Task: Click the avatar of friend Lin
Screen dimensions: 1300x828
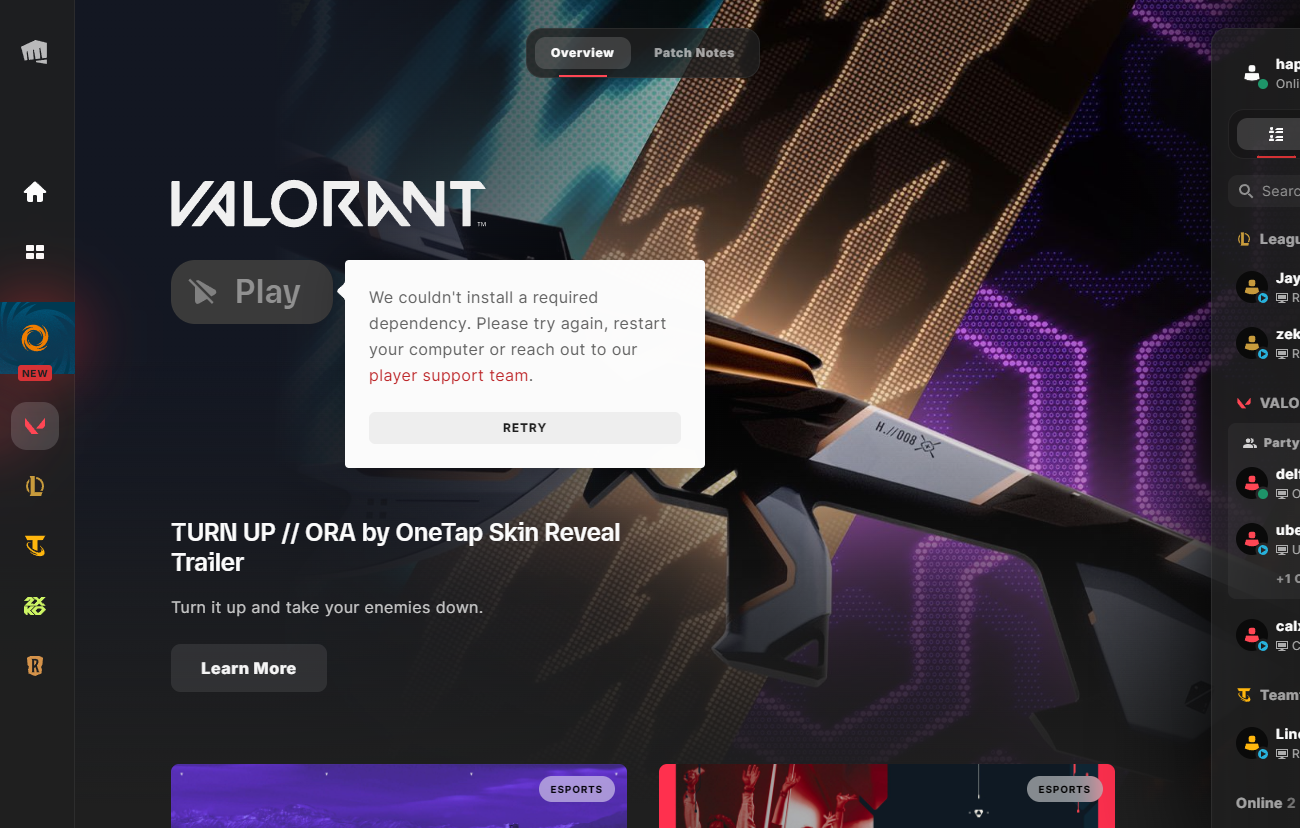Action: [x=1252, y=744]
